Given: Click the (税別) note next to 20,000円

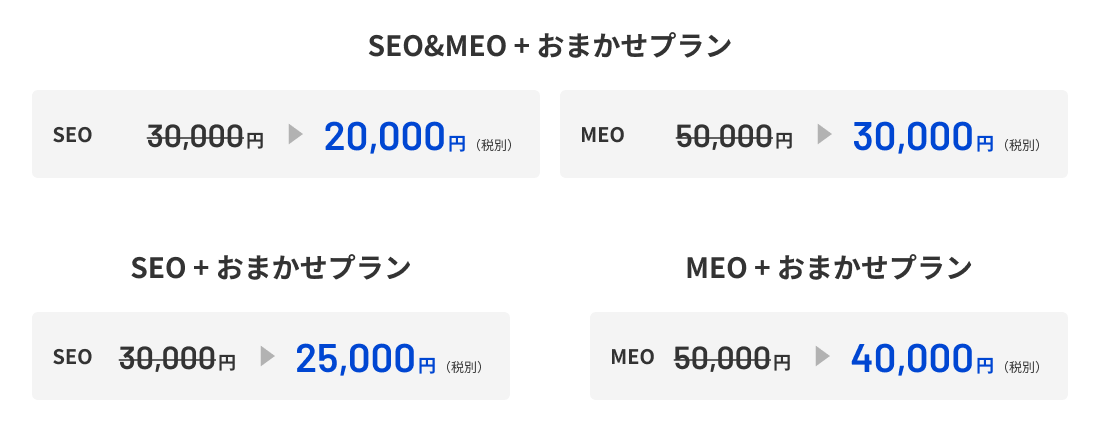Looking at the screenshot, I should [494, 145].
